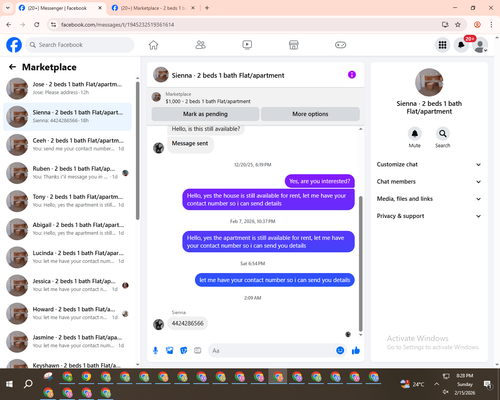Open the Friends icon in top navigation
Viewport: 500px width, 400px height.
pos(200,45)
